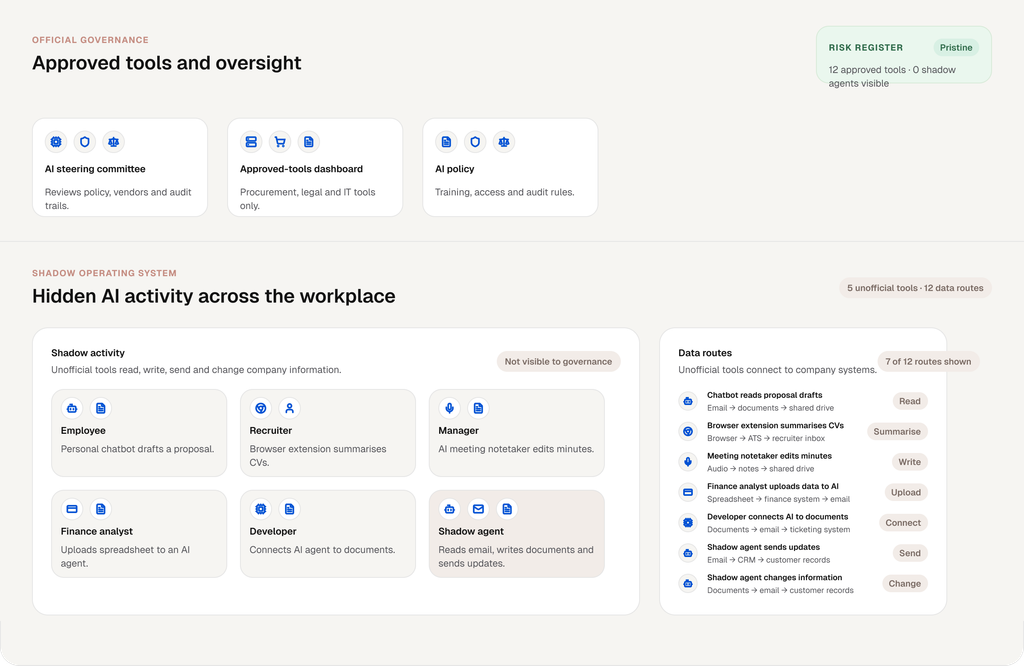Click microphone icon beside Meeting notetaker edits minutes

tap(688, 462)
